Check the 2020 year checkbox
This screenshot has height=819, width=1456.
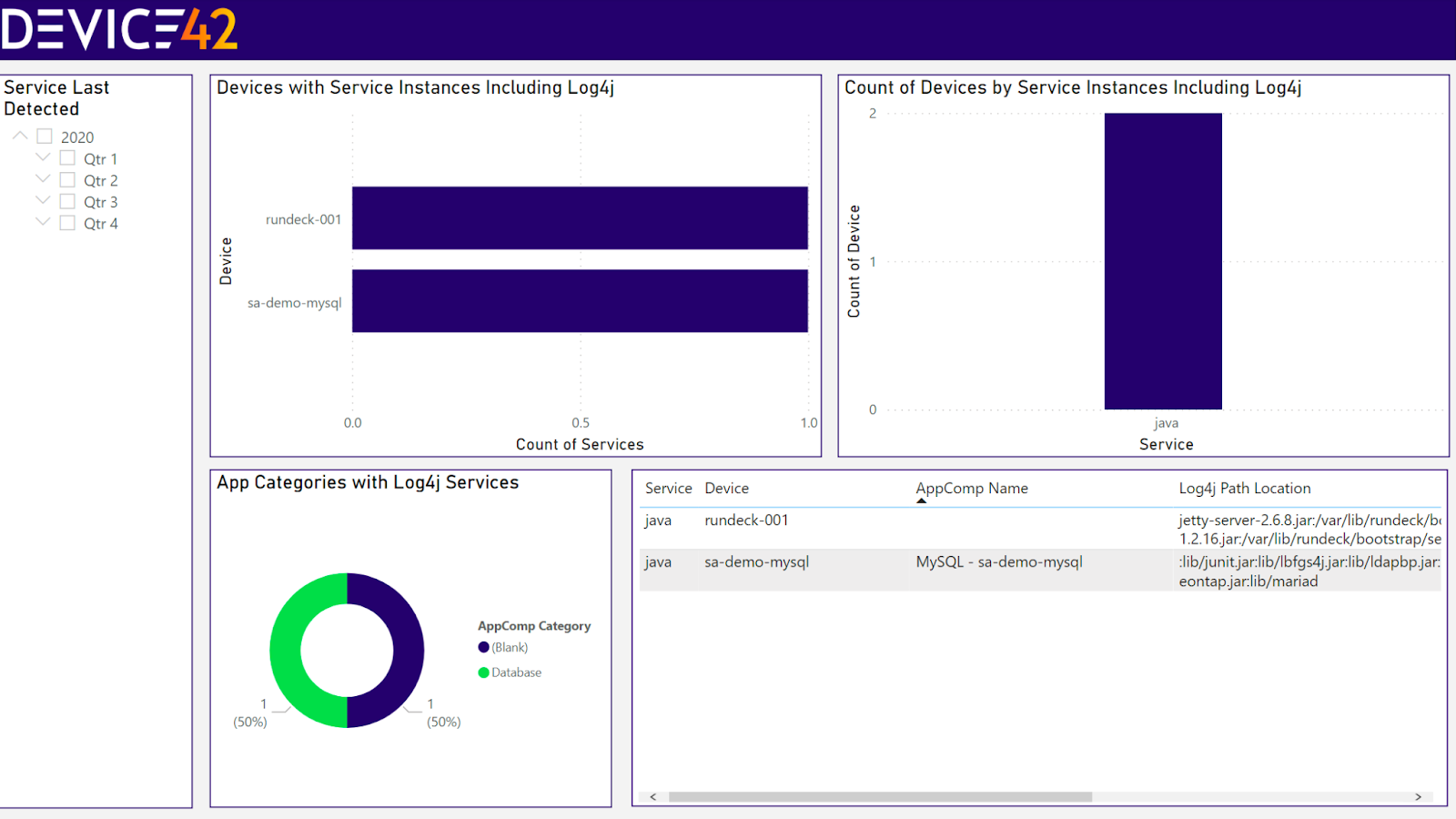point(45,136)
